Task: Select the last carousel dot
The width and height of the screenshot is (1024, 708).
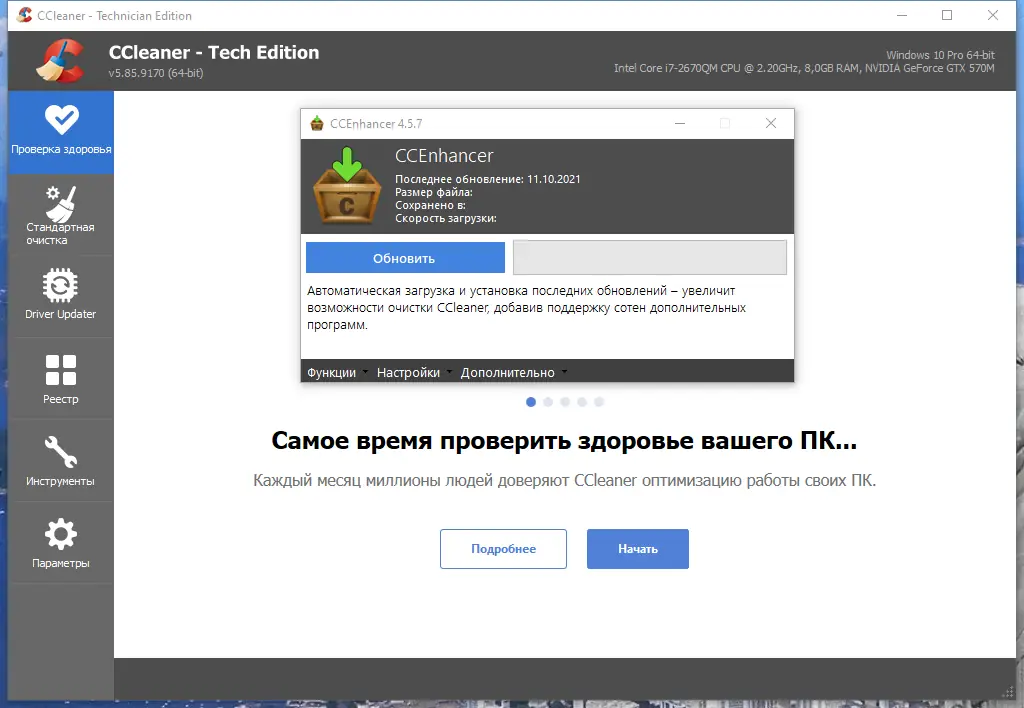Action: (599, 401)
